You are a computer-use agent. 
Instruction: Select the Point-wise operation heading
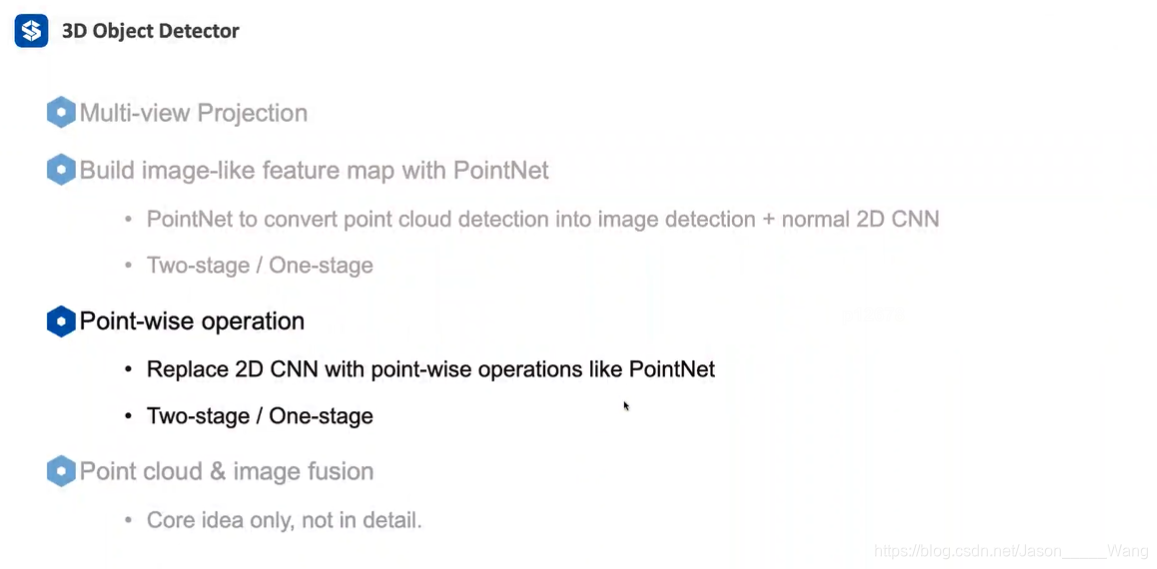[192, 321]
